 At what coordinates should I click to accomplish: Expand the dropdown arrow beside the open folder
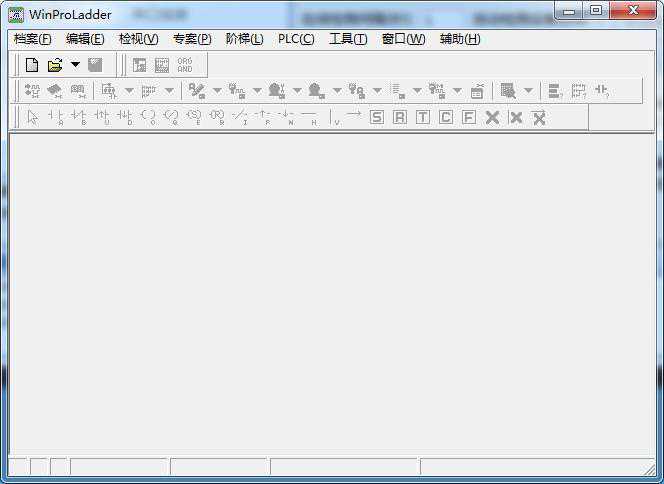75,65
